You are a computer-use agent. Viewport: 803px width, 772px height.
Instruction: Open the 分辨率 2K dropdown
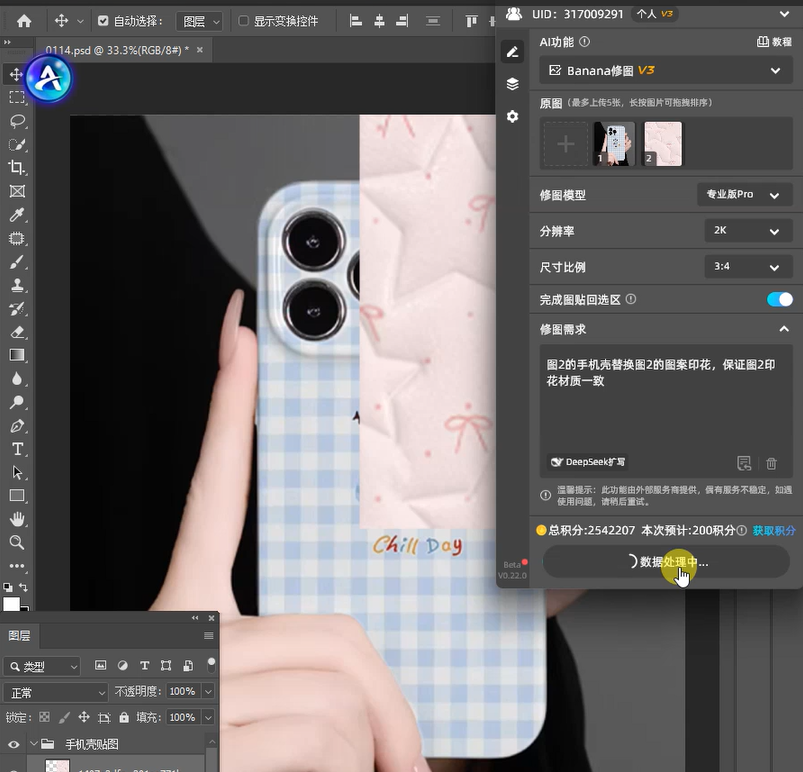[x=748, y=230]
